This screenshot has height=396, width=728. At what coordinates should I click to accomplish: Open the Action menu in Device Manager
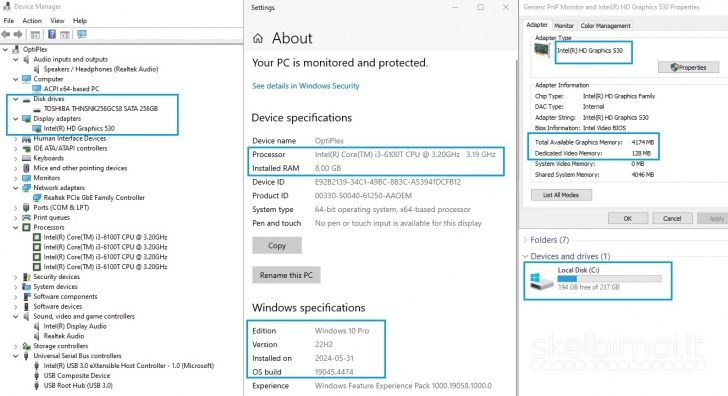(32, 21)
